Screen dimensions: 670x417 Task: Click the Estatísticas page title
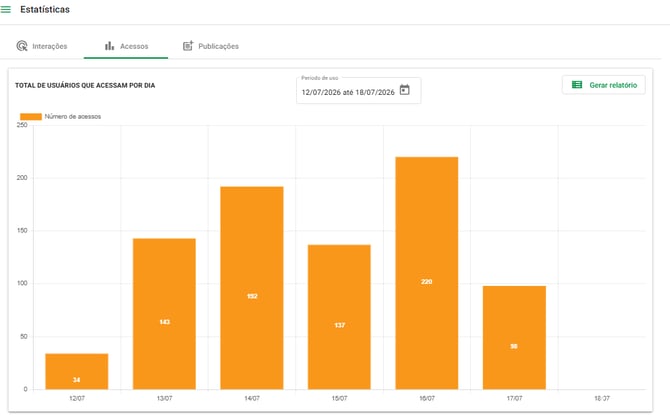point(45,9)
